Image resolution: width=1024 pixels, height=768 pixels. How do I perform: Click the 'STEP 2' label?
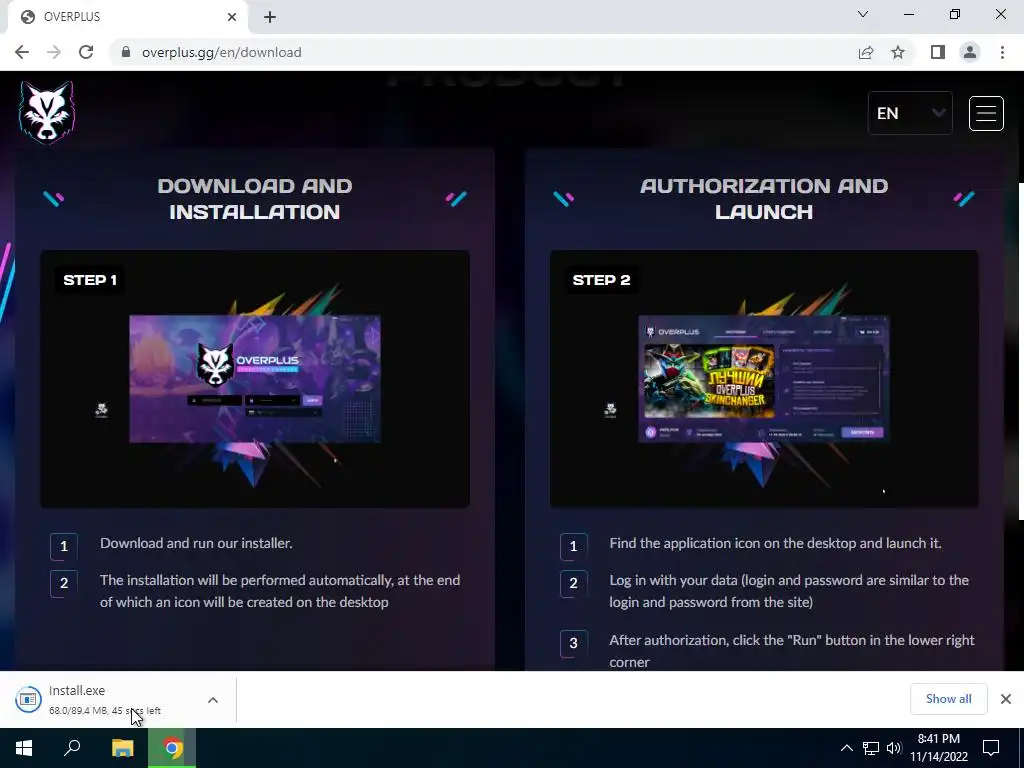[x=601, y=280]
